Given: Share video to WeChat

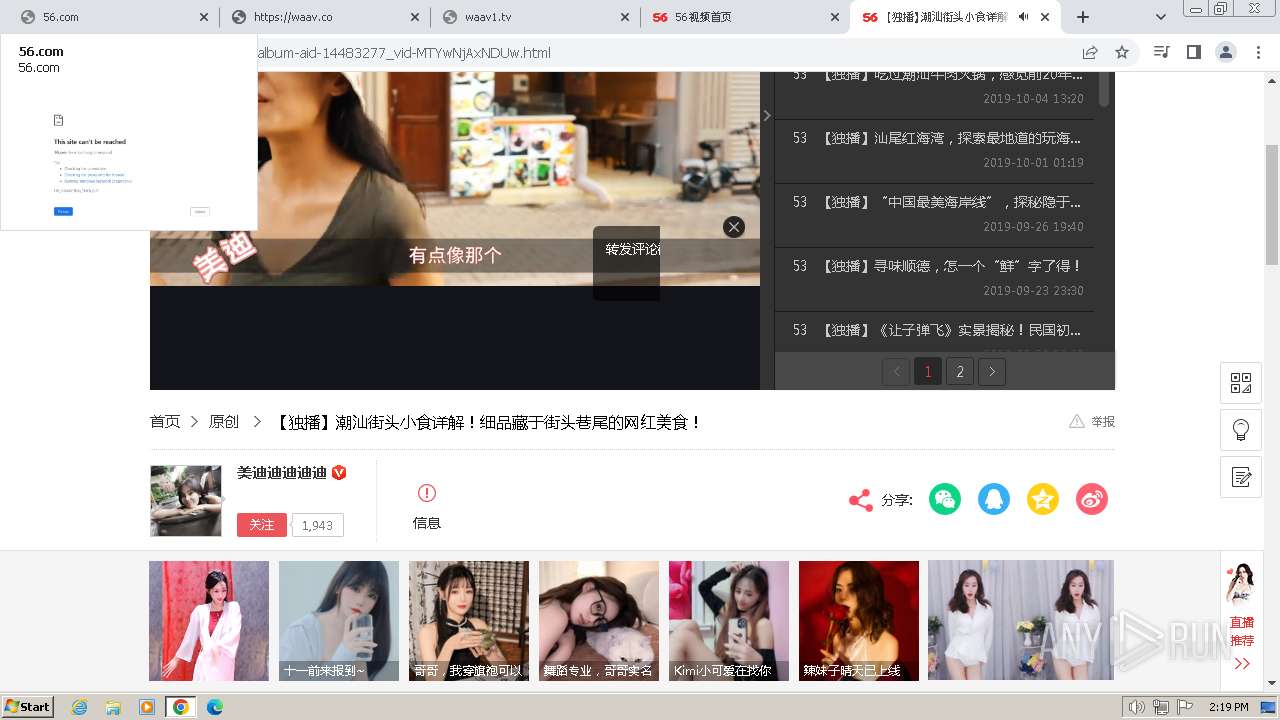Looking at the screenshot, I should pos(944,499).
